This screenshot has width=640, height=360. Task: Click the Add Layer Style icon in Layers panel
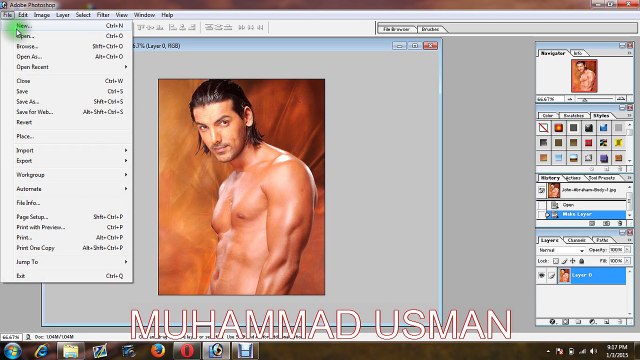[552, 322]
